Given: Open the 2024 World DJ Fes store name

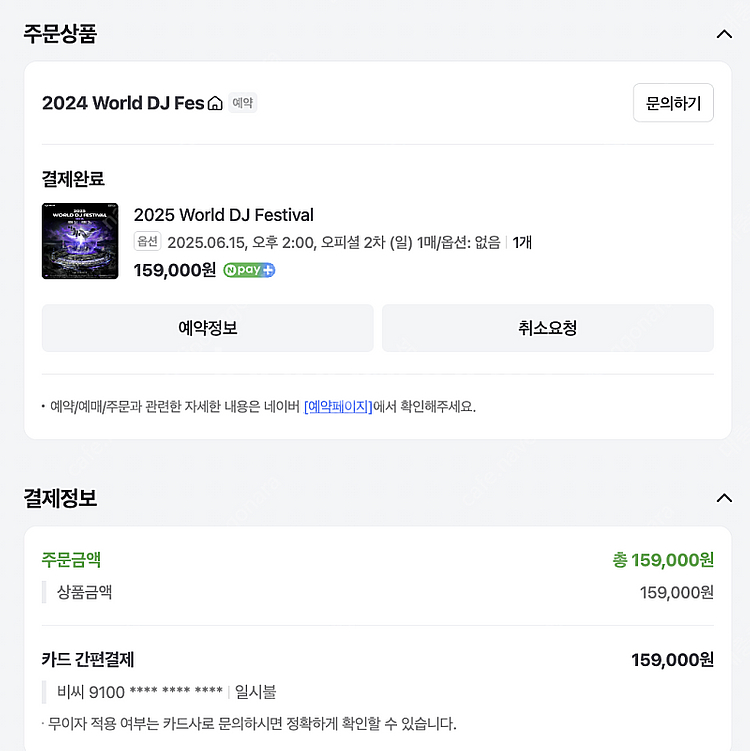Looking at the screenshot, I should click(122, 103).
